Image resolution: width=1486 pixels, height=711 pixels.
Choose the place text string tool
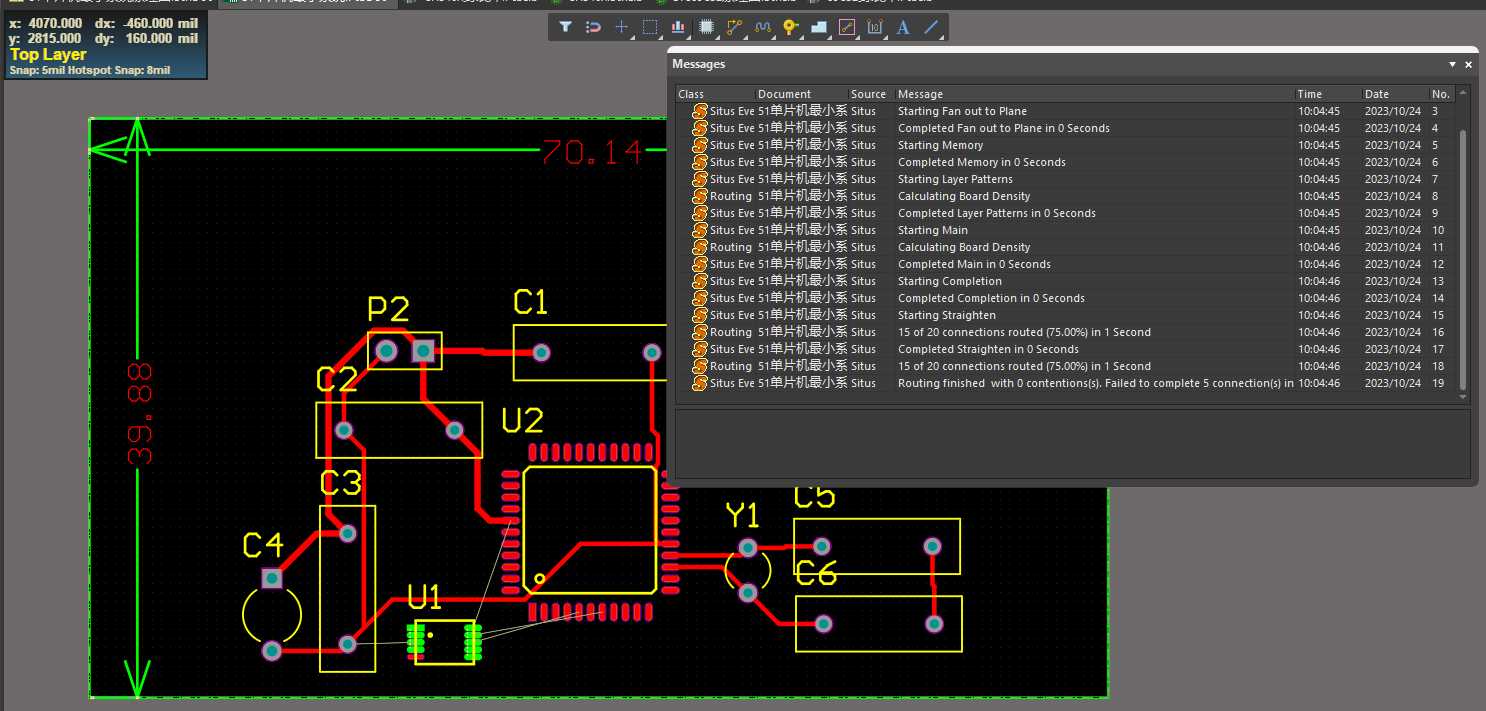pos(903,27)
